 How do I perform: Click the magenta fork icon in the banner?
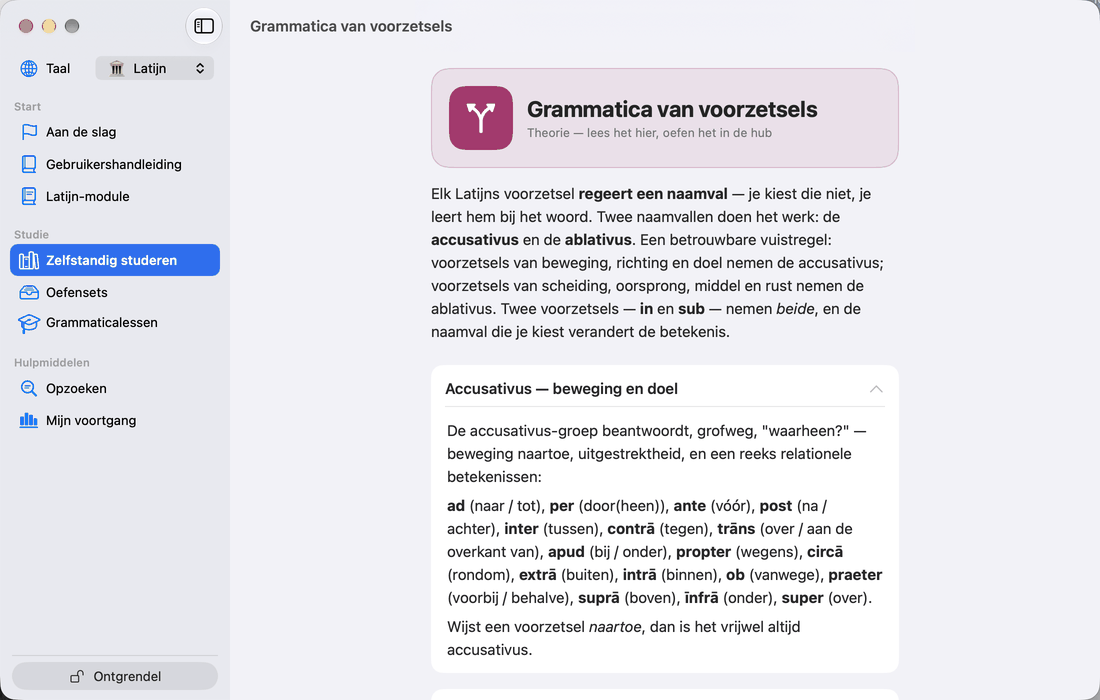(481, 118)
